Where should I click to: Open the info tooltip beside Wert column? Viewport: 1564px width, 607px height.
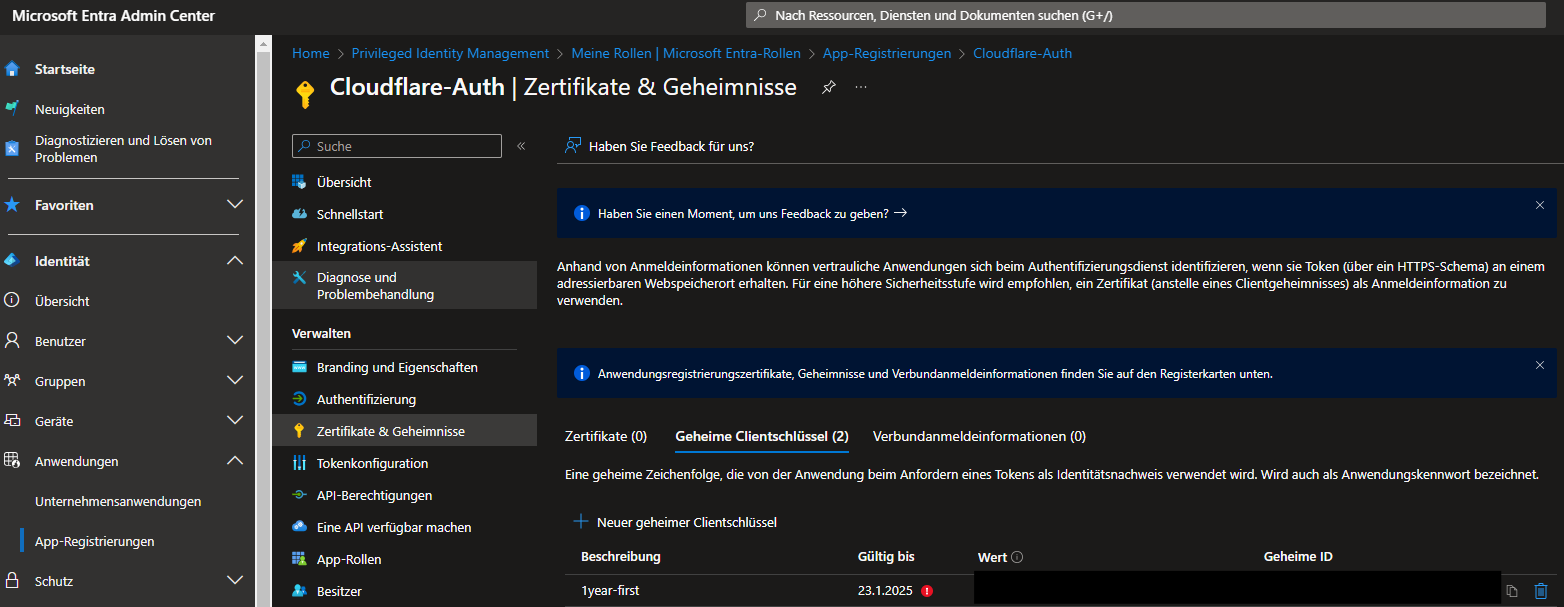[1017, 557]
